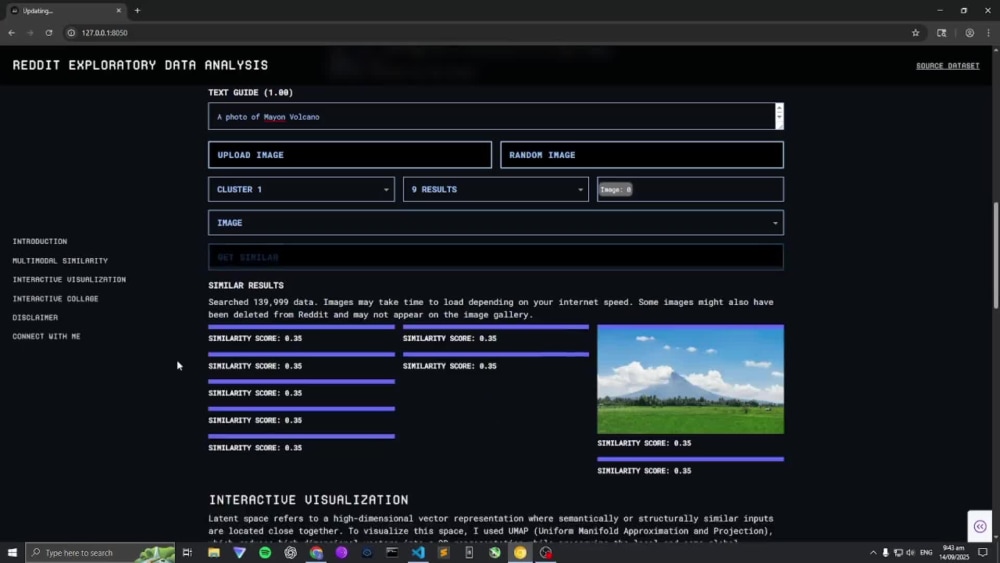Click the microphone tray icon
Viewport: 1000px width, 563px height.
click(x=885, y=552)
